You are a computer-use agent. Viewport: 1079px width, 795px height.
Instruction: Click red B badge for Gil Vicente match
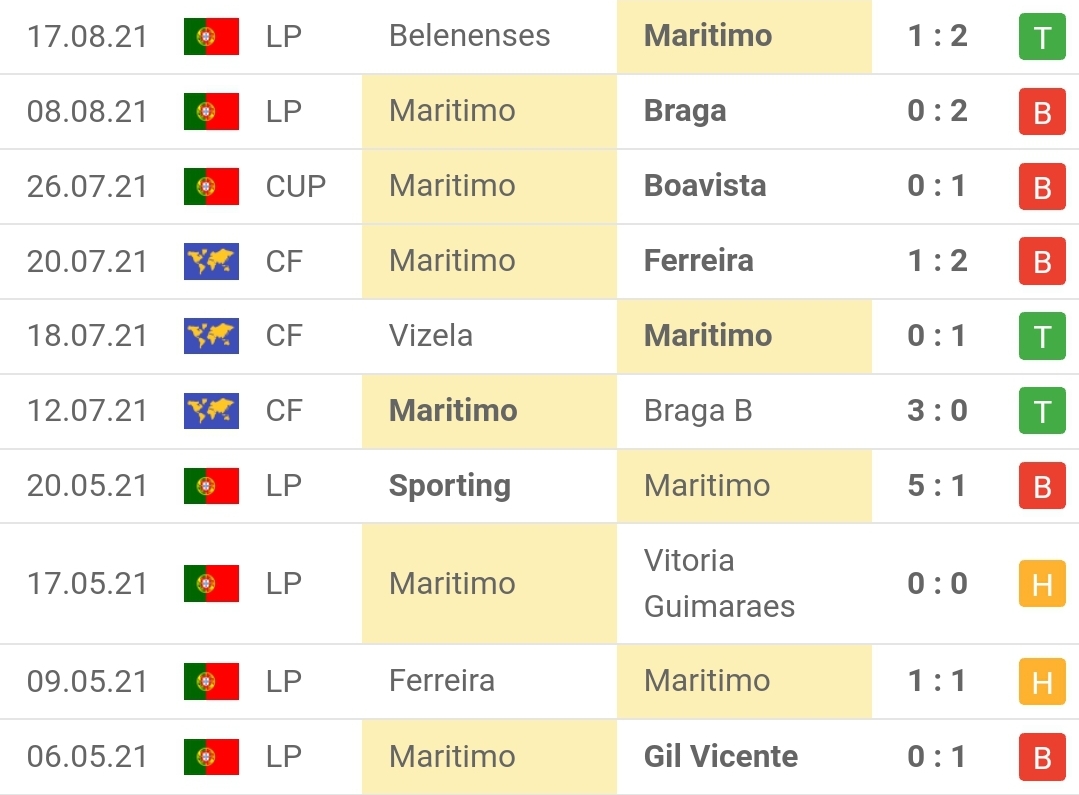pos(1042,757)
